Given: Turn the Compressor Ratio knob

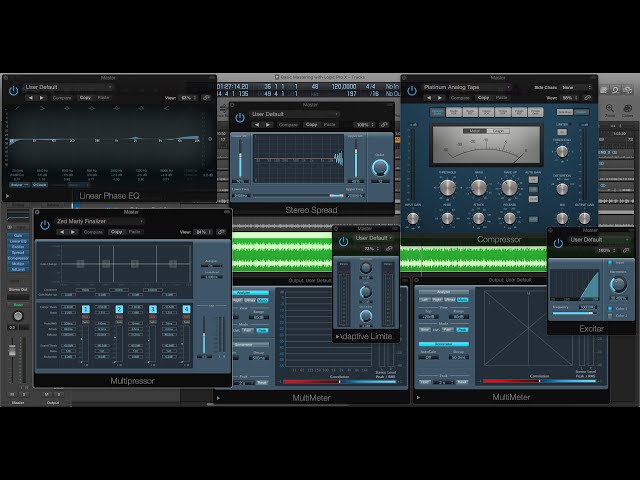Looking at the screenshot, I should pos(478,188).
